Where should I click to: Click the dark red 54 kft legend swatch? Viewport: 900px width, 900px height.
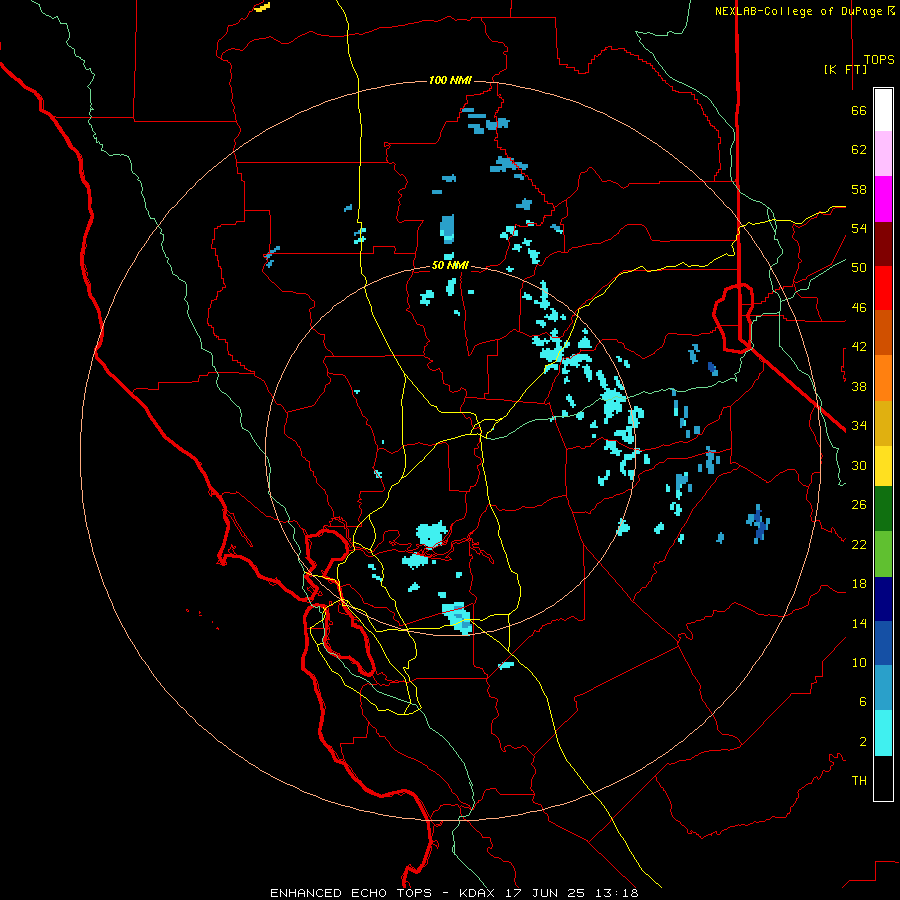(883, 244)
